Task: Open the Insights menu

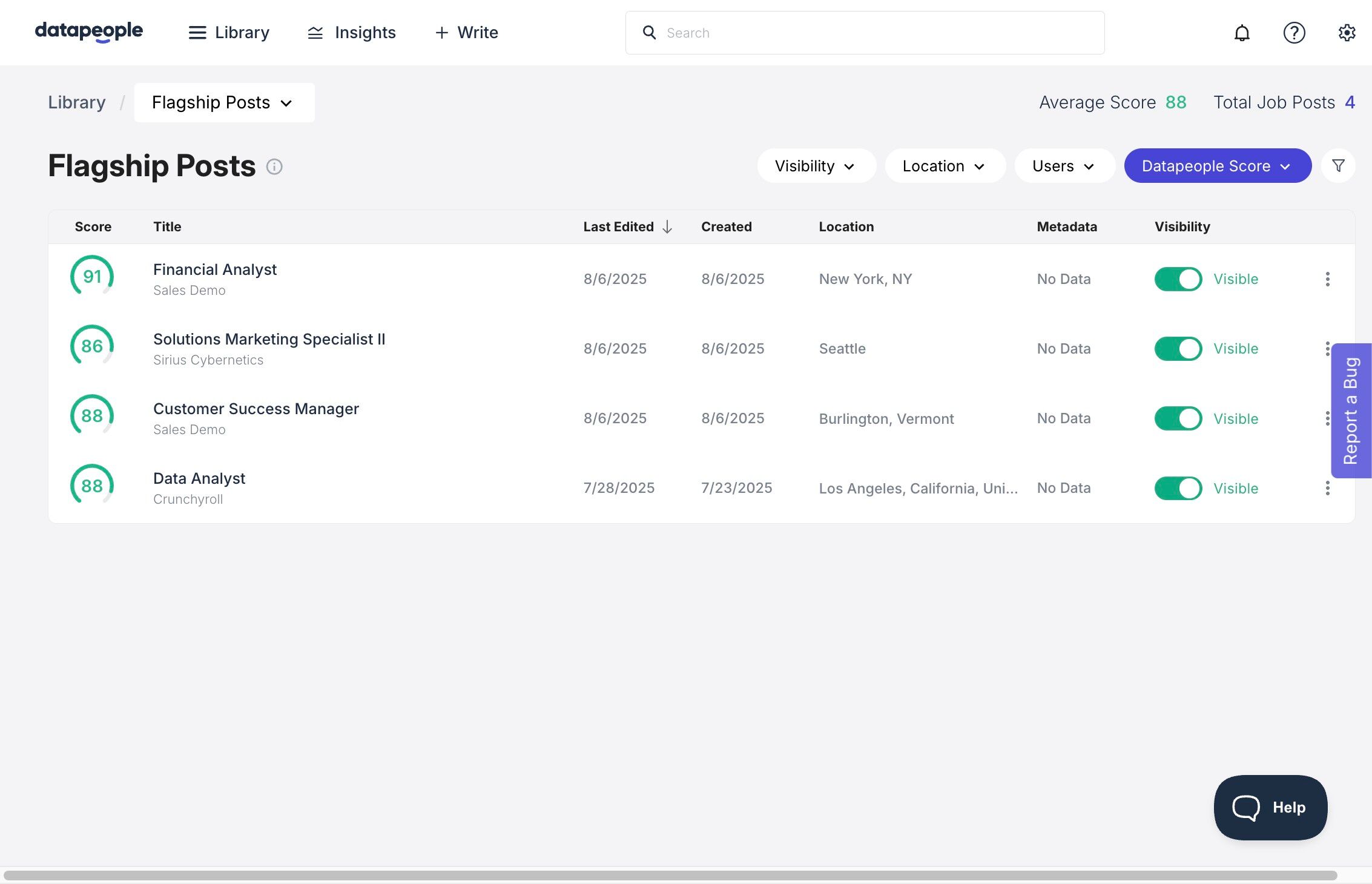Action: point(352,33)
